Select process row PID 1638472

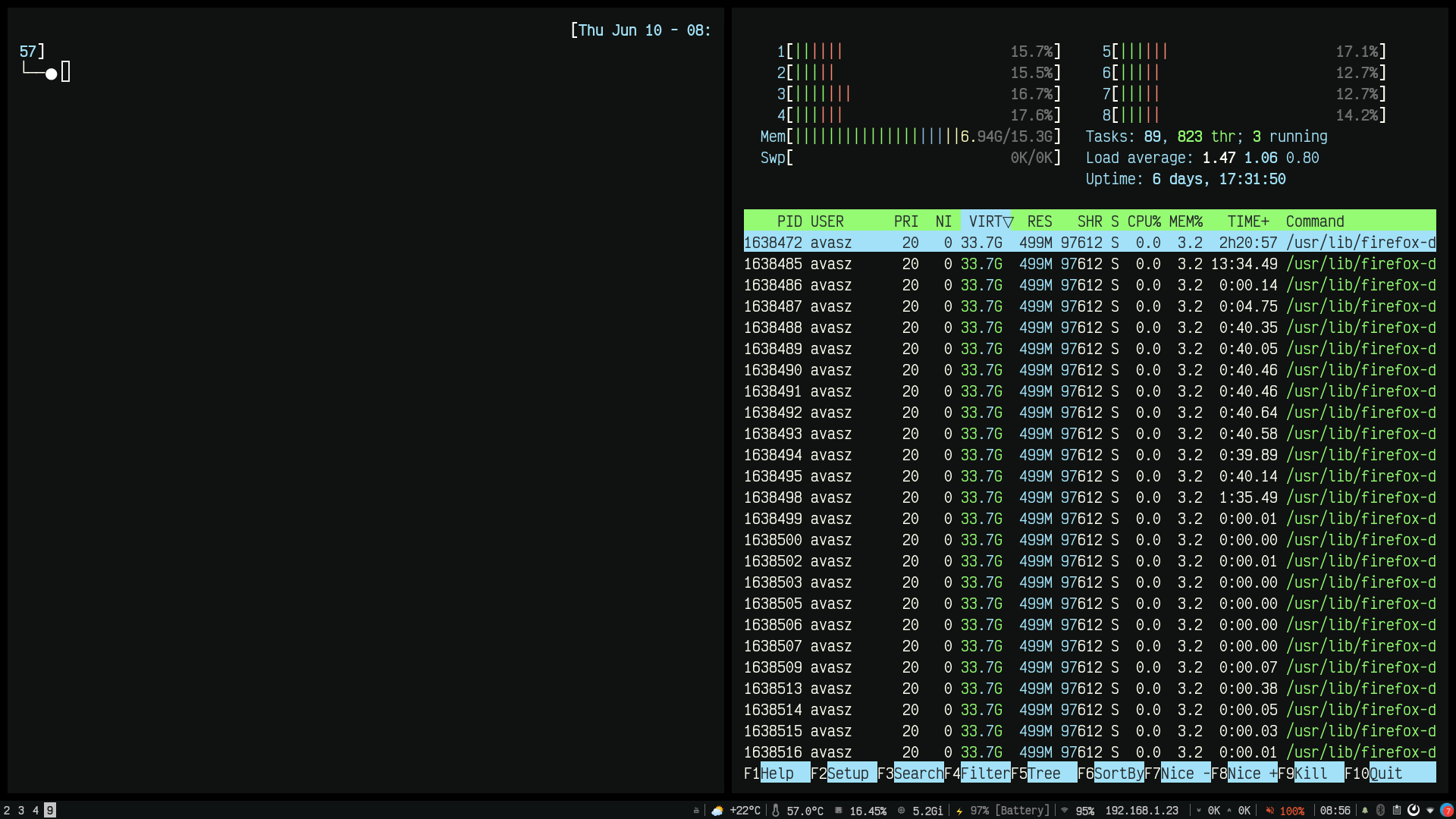click(x=1090, y=243)
